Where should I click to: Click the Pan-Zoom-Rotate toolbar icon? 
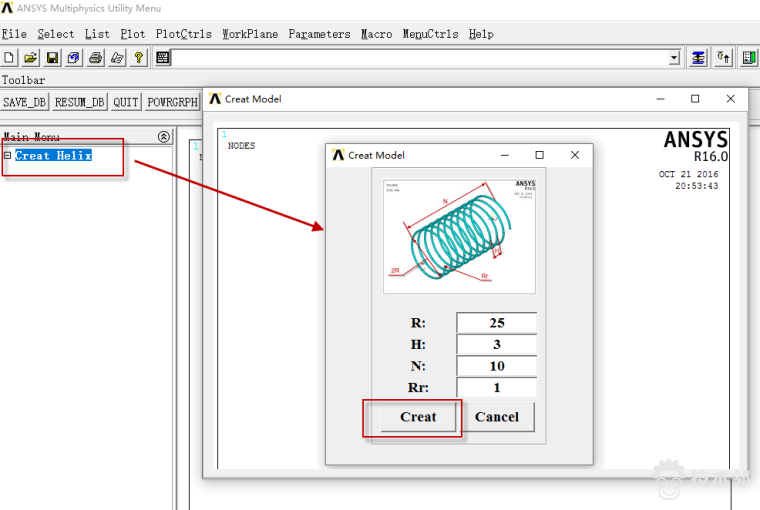(x=74, y=58)
